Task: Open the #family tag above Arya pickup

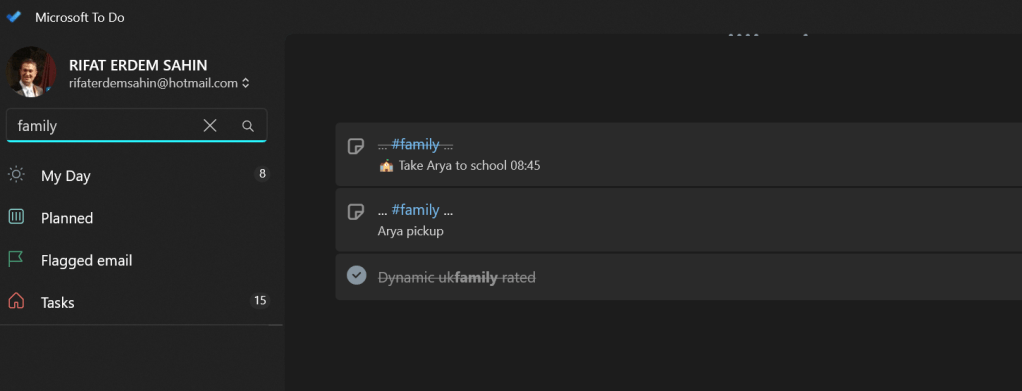Action: pos(415,210)
